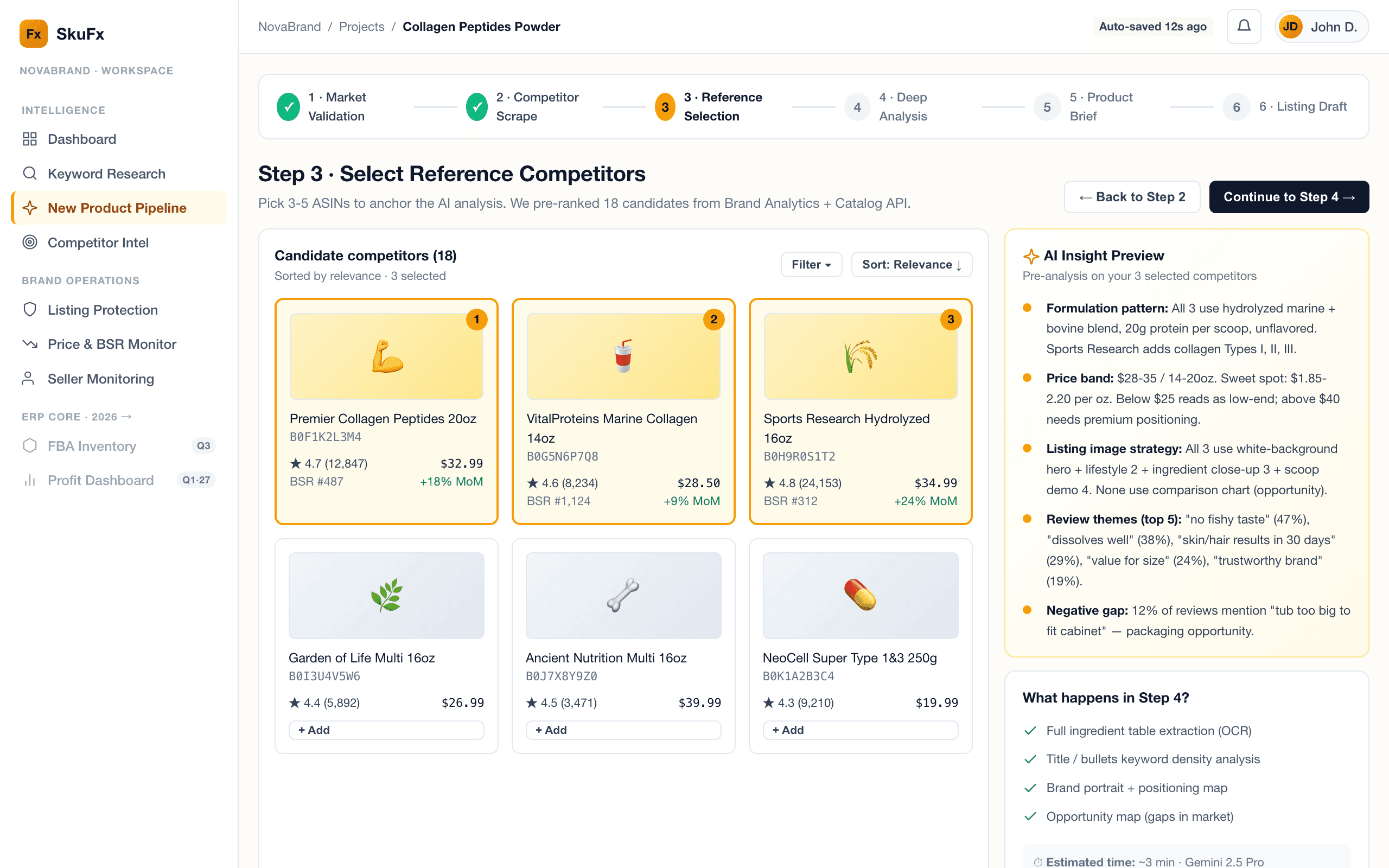
Task: Open FBA Inventory Q3 item
Action: click(119, 445)
